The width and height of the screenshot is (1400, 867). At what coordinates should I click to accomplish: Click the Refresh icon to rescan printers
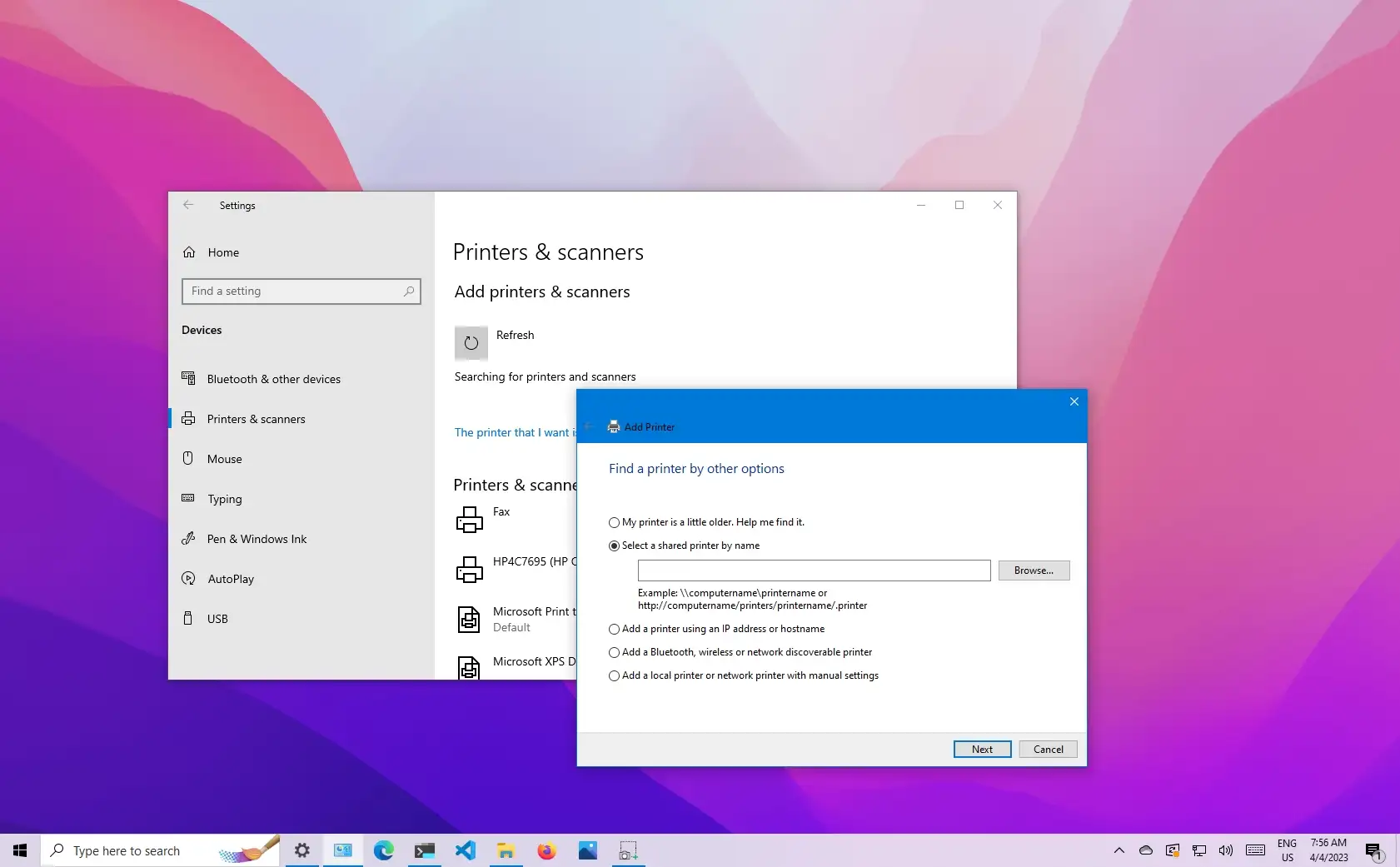[x=471, y=342]
